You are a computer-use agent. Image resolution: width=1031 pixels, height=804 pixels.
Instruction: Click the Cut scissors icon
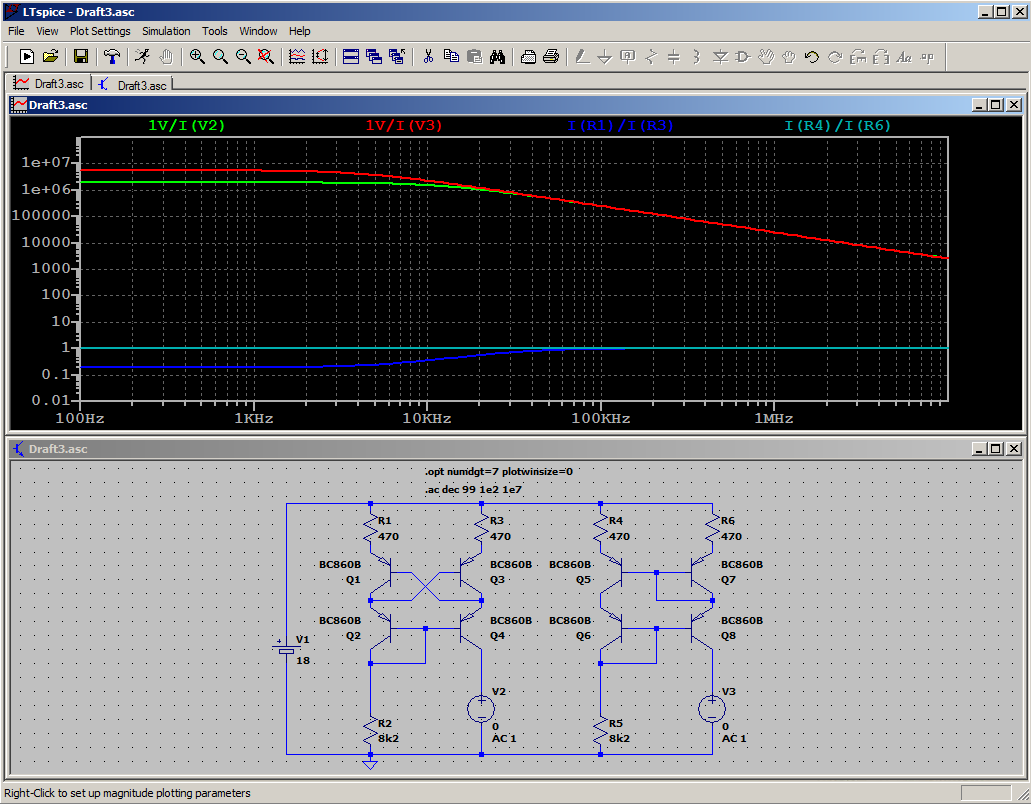[x=428, y=57]
